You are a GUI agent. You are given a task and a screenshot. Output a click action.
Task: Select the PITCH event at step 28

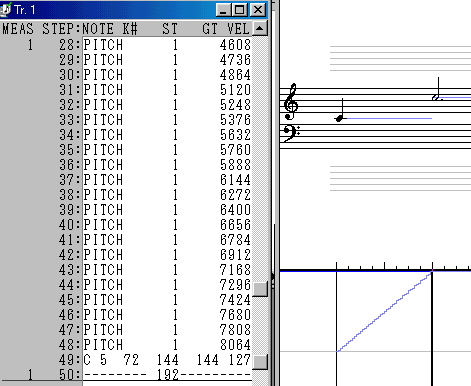tap(167, 45)
